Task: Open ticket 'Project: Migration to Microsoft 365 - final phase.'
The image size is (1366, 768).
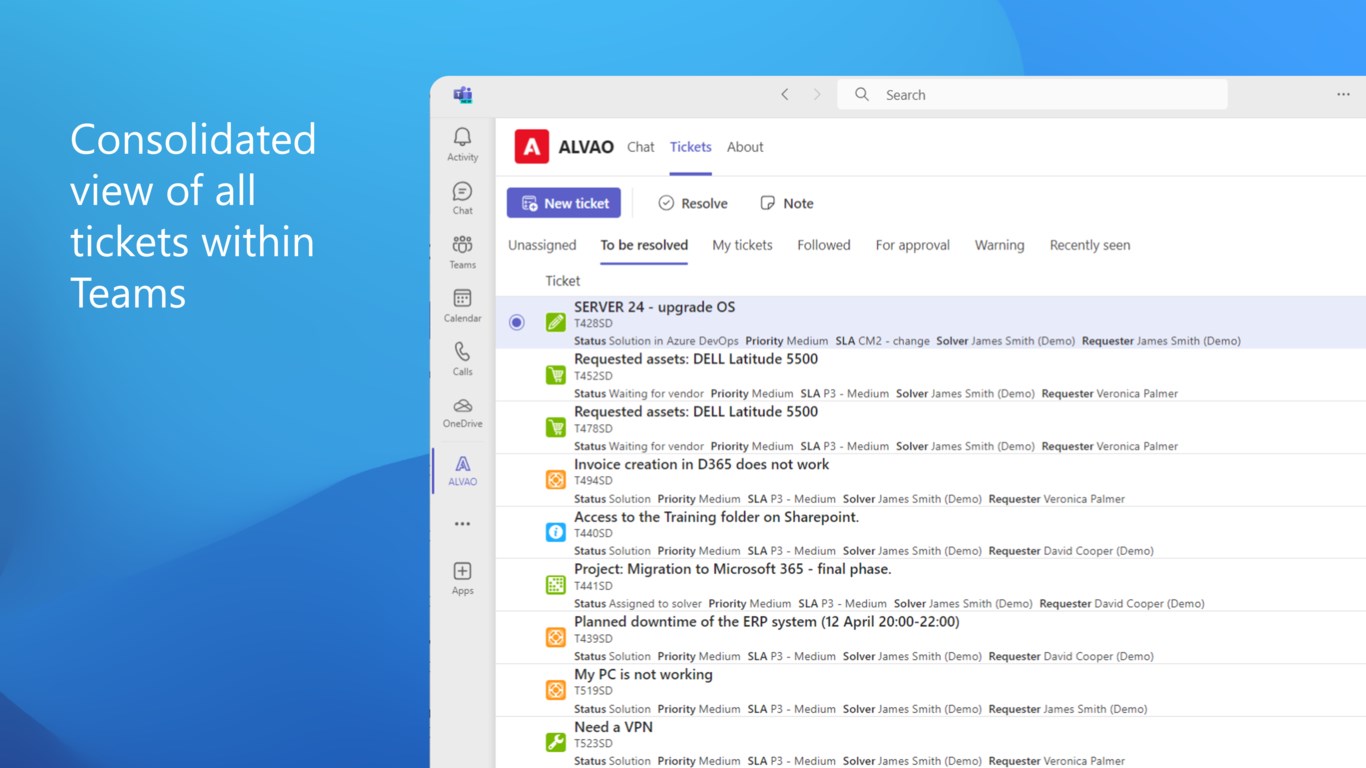Action: (x=732, y=569)
